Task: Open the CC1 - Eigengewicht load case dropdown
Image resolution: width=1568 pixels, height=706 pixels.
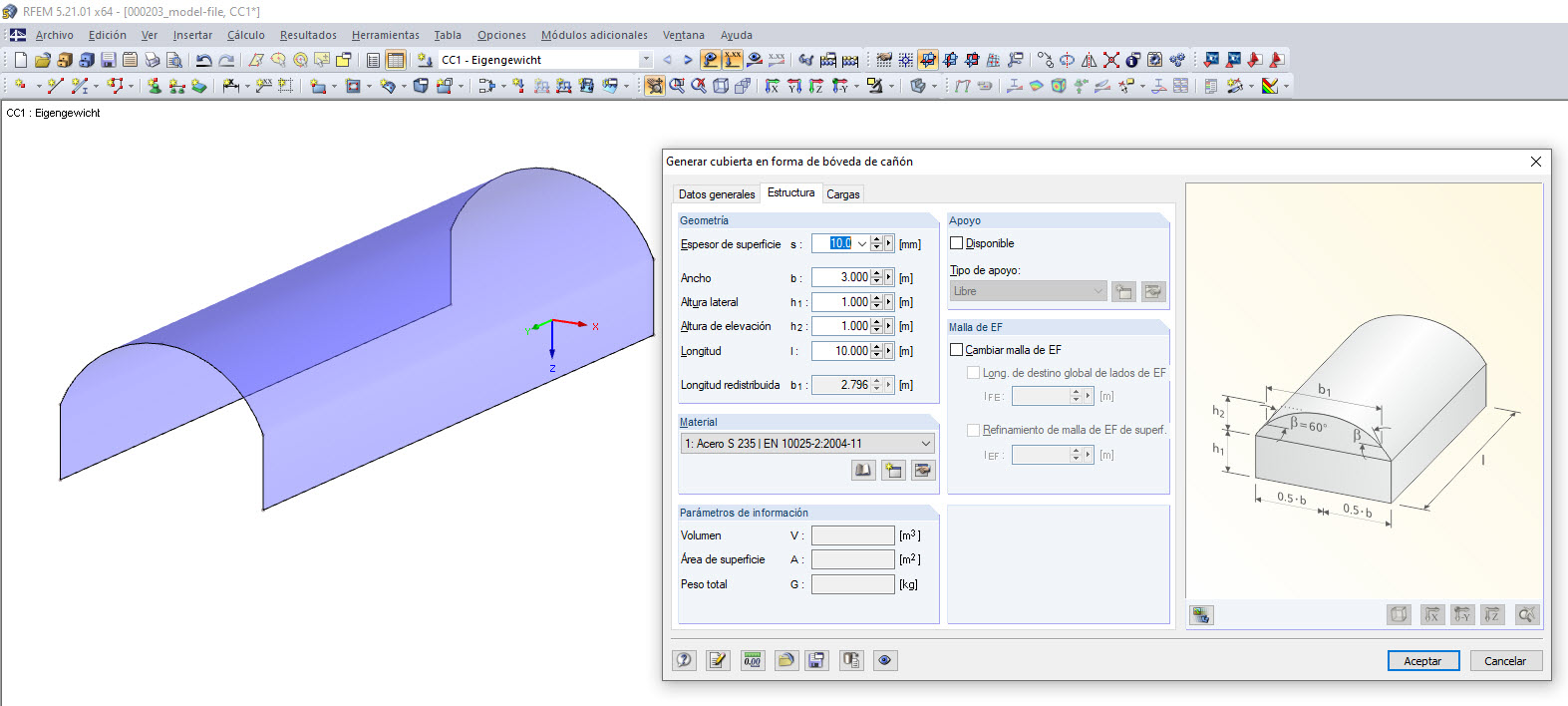Action: point(646,60)
